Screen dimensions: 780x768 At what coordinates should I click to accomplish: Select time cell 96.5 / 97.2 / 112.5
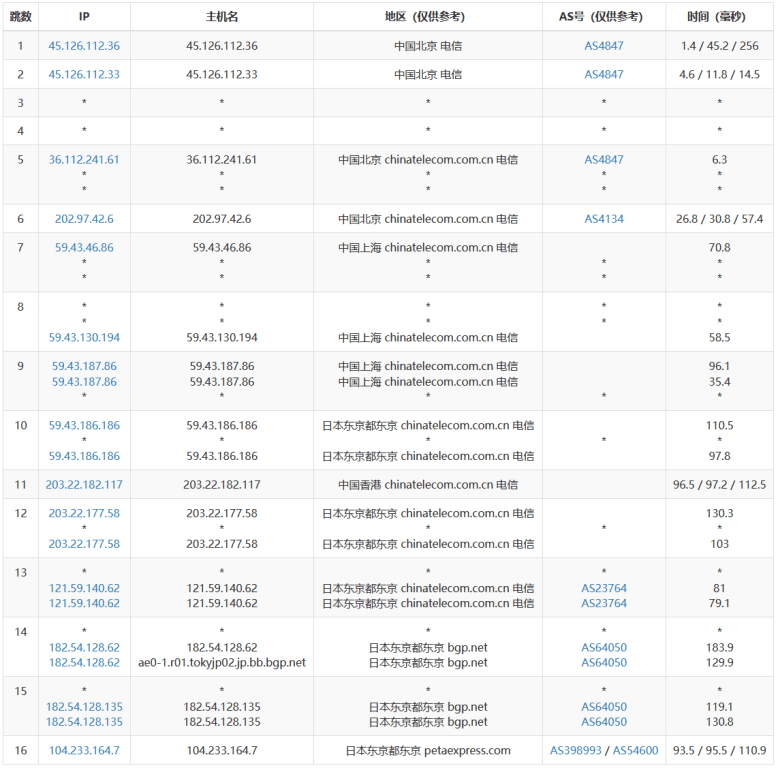coord(719,485)
